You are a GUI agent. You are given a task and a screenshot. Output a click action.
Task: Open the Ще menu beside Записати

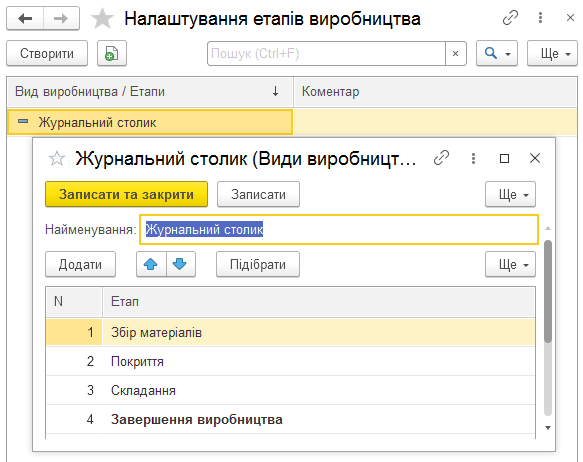510,194
